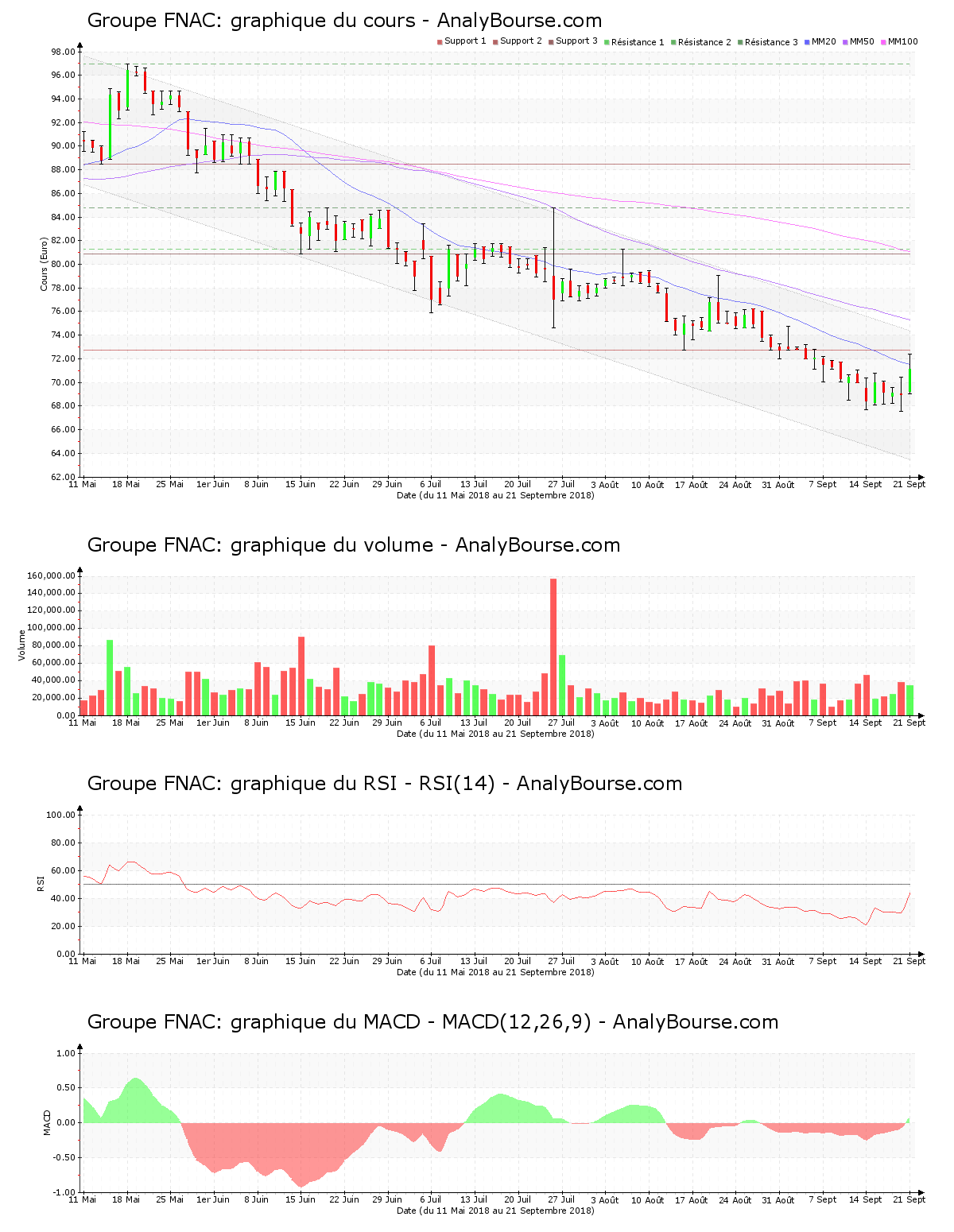The height and width of the screenshot is (1232, 954).
Task: Click the Support 2 legend color square
Action: pos(495,42)
